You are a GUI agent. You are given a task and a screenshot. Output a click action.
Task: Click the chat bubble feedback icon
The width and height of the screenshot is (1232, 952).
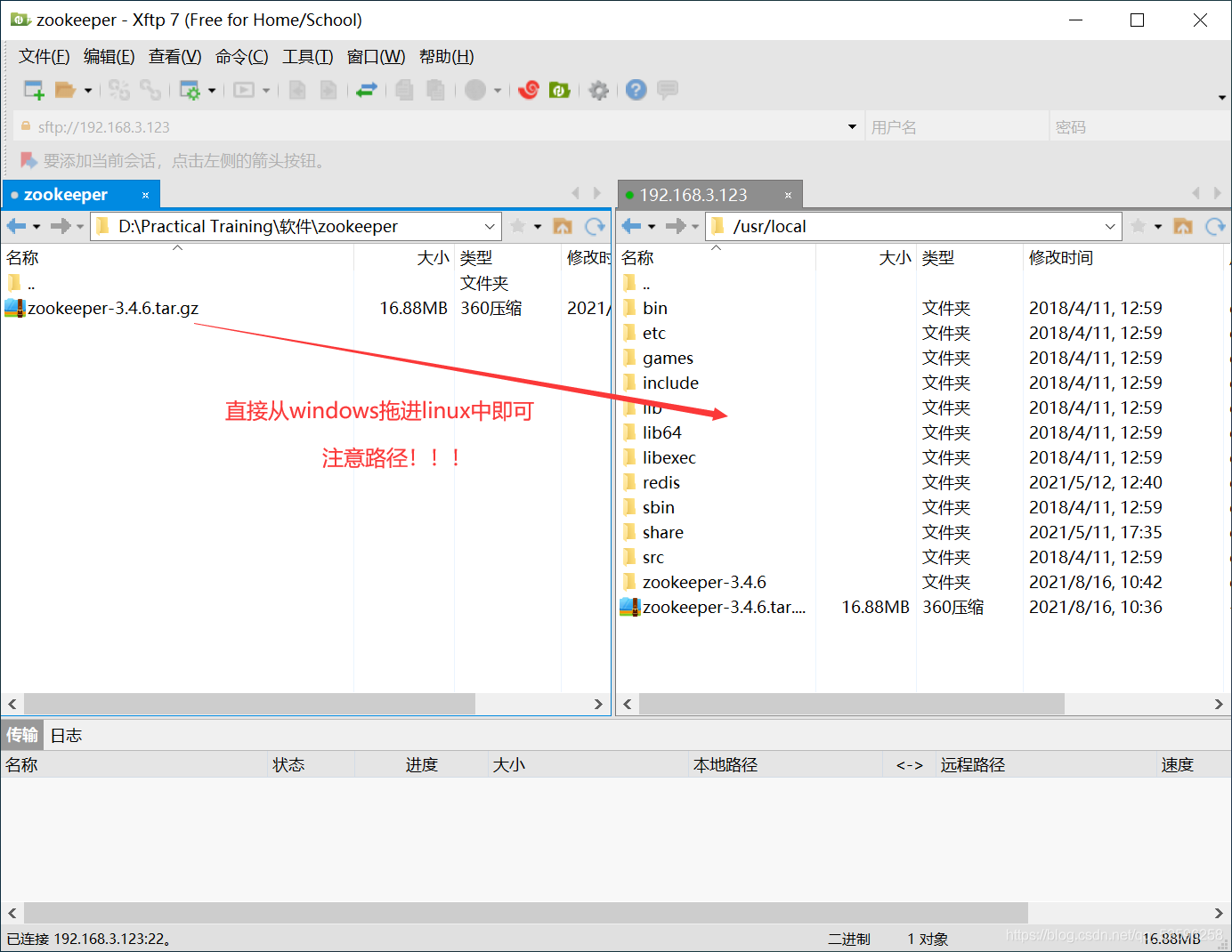tap(668, 90)
